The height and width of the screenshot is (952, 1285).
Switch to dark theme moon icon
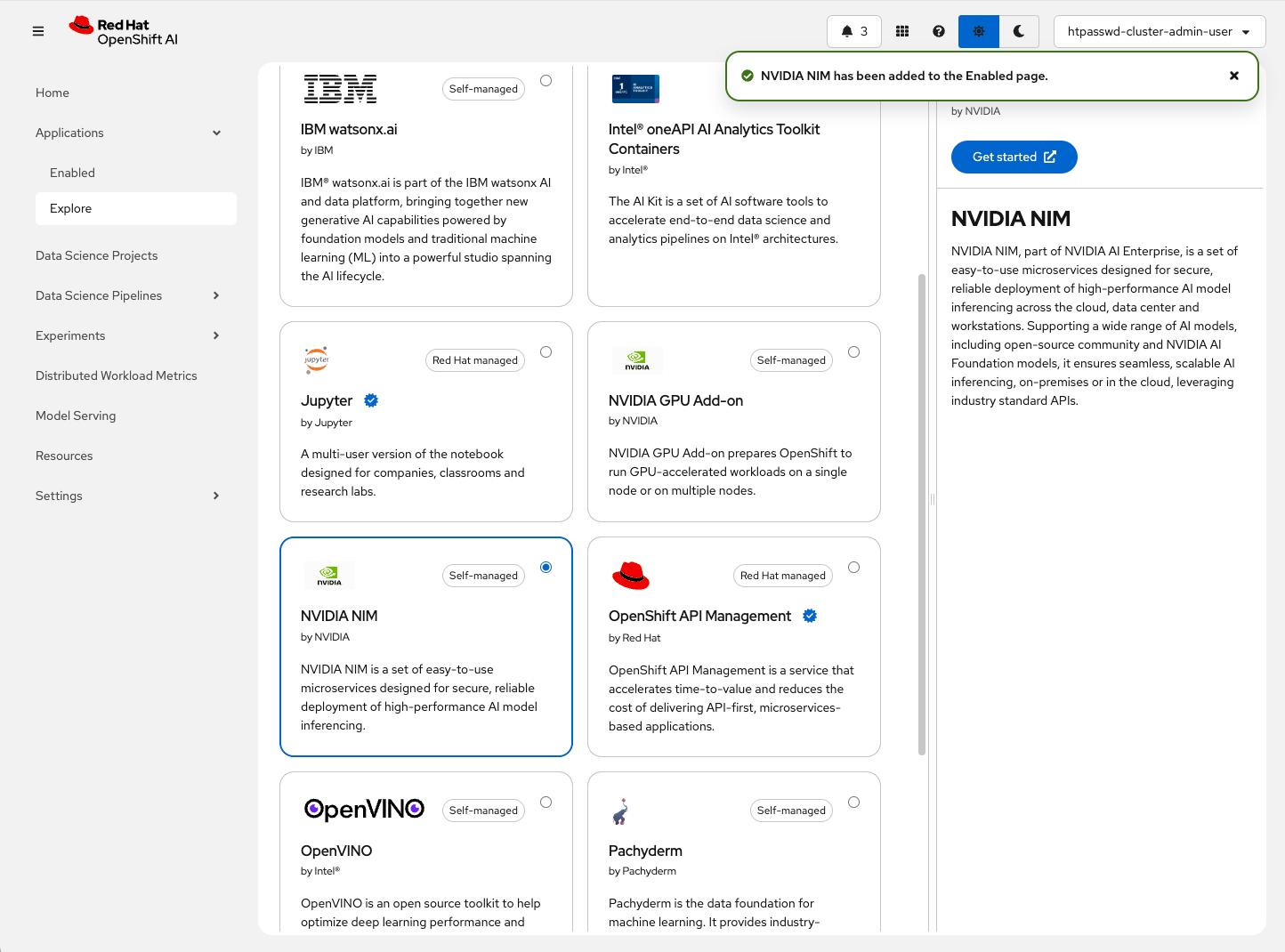(1019, 31)
